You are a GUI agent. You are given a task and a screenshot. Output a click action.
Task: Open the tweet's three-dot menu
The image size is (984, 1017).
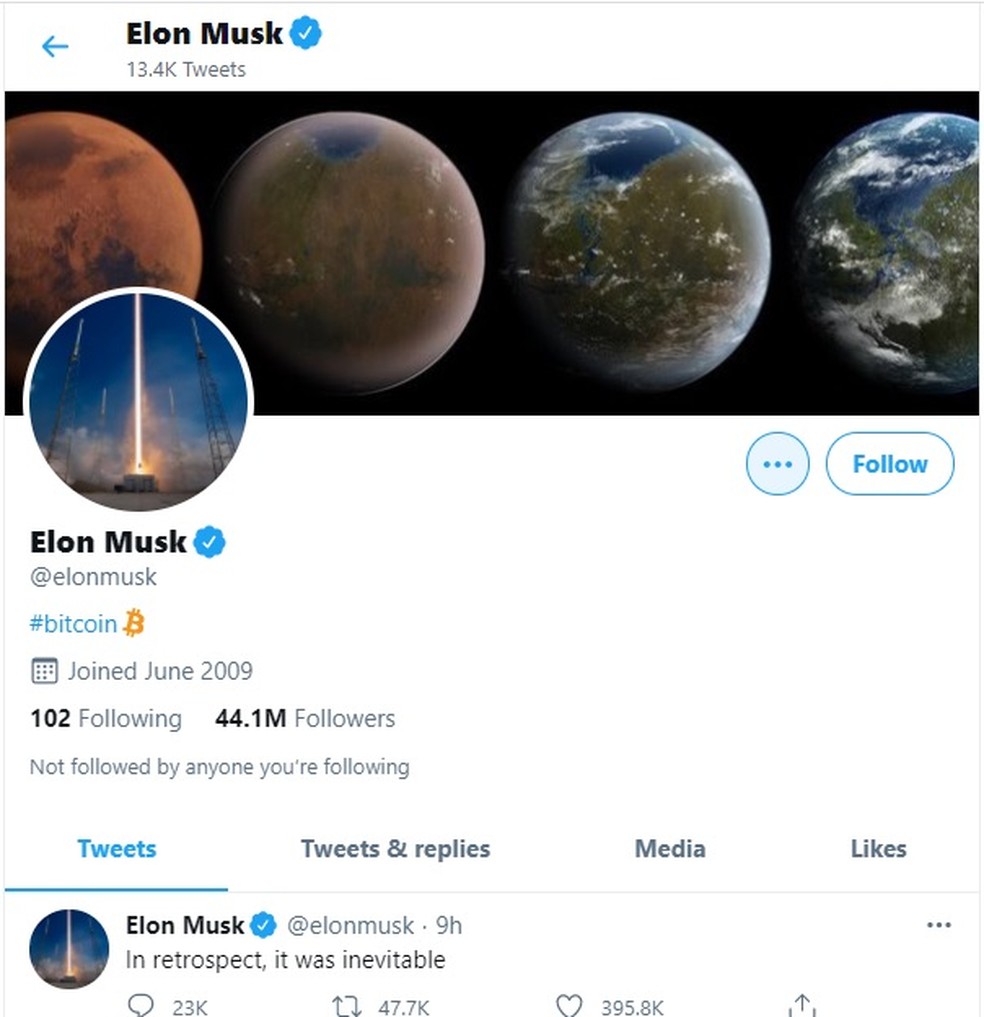[x=938, y=925]
